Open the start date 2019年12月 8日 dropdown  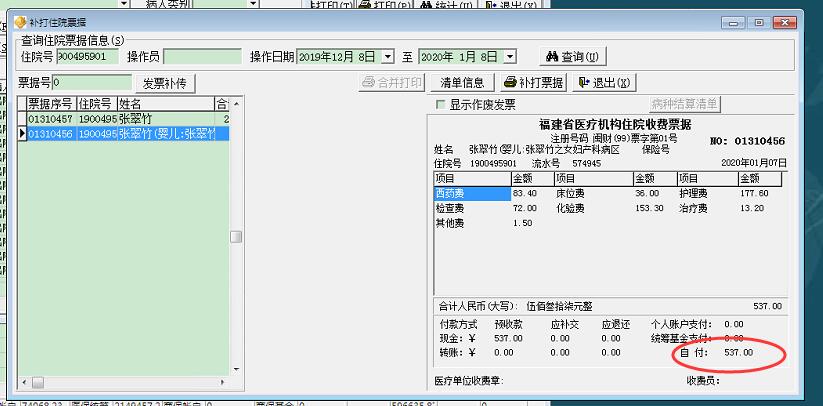point(388,57)
